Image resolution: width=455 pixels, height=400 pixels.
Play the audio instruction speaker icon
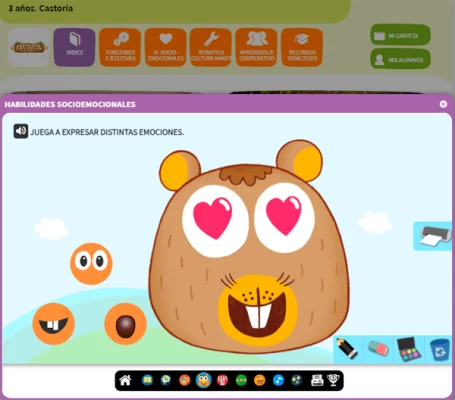(21, 131)
